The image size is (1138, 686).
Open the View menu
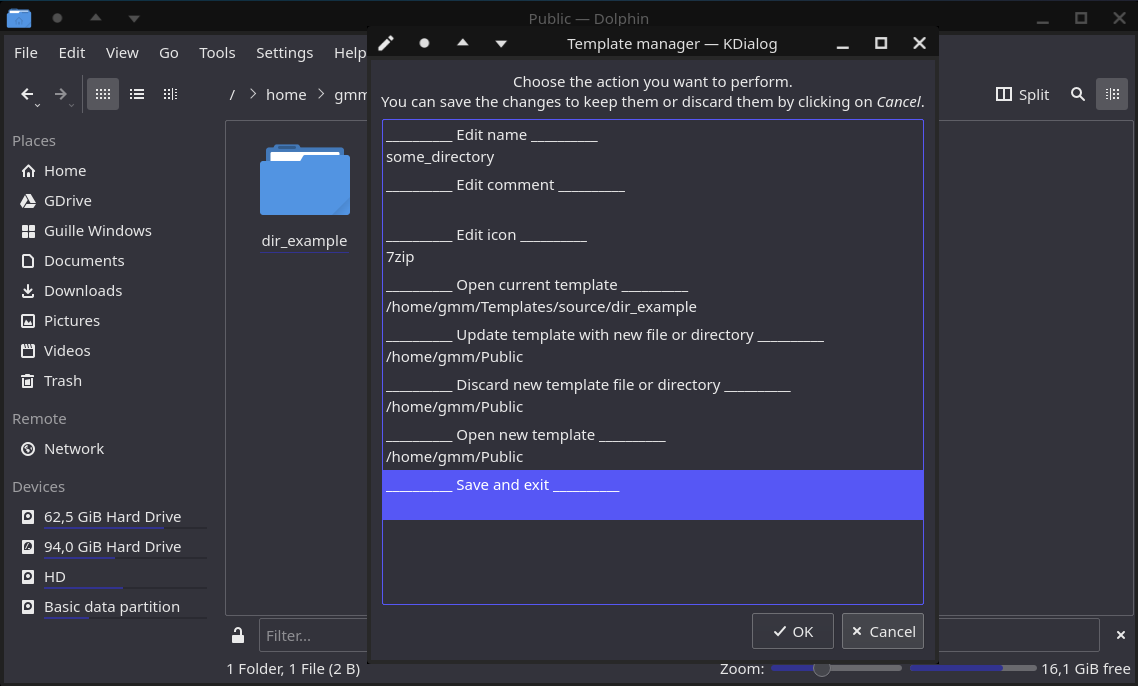[x=122, y=53]
